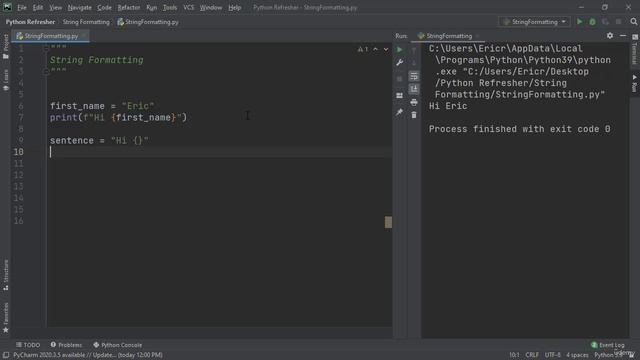Open the StringFormatting run configuration dropdown

(x=534, y=22)
